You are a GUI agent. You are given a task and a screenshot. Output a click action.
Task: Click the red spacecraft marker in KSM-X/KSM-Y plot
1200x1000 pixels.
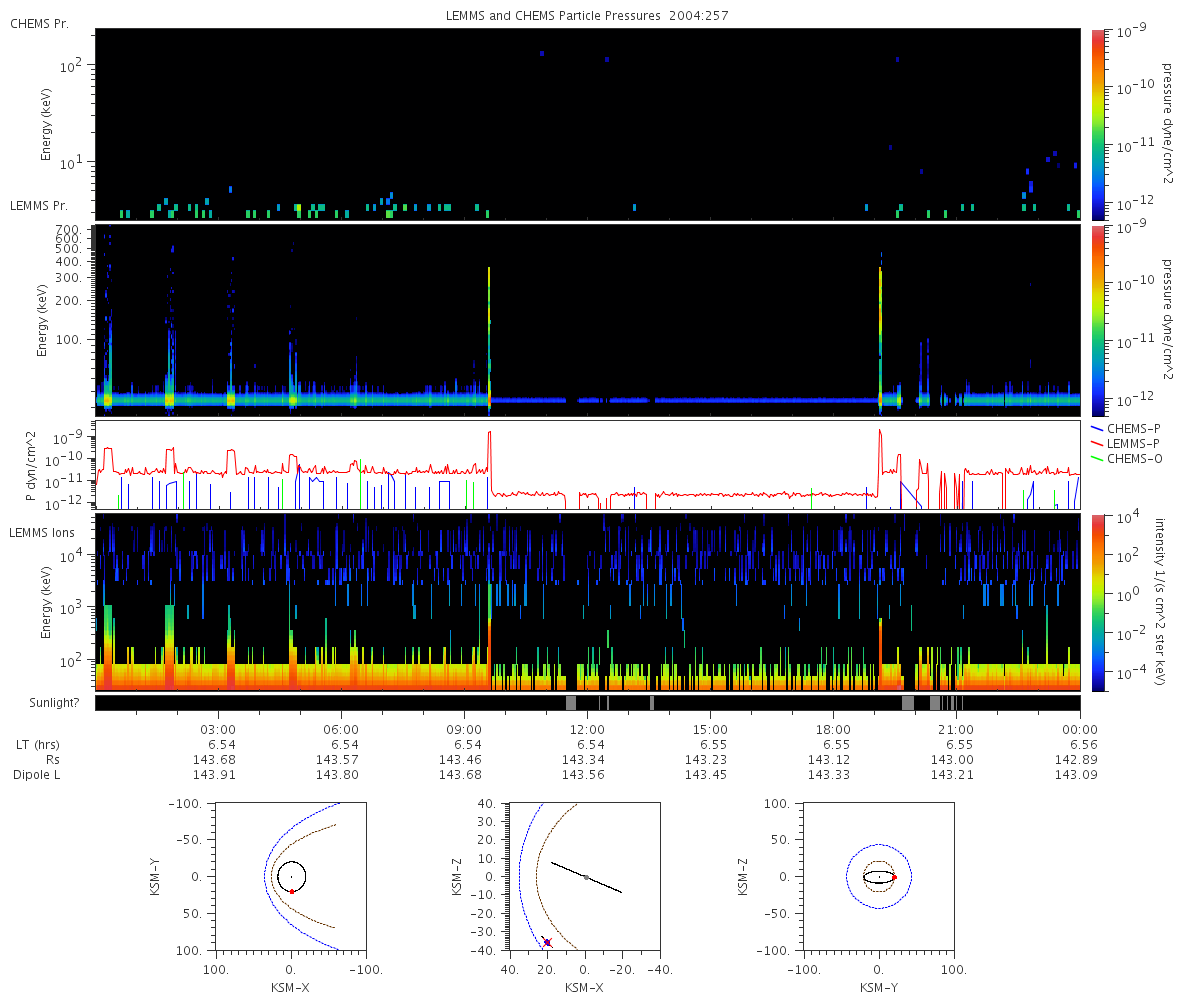(x=291, y=891)
